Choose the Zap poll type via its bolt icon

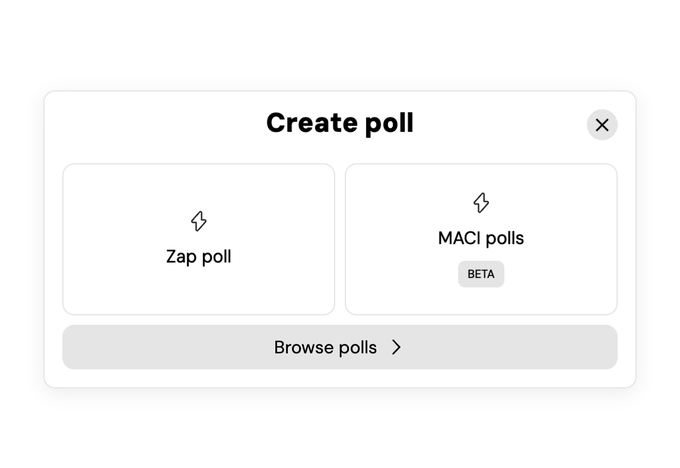coord(198,221)
